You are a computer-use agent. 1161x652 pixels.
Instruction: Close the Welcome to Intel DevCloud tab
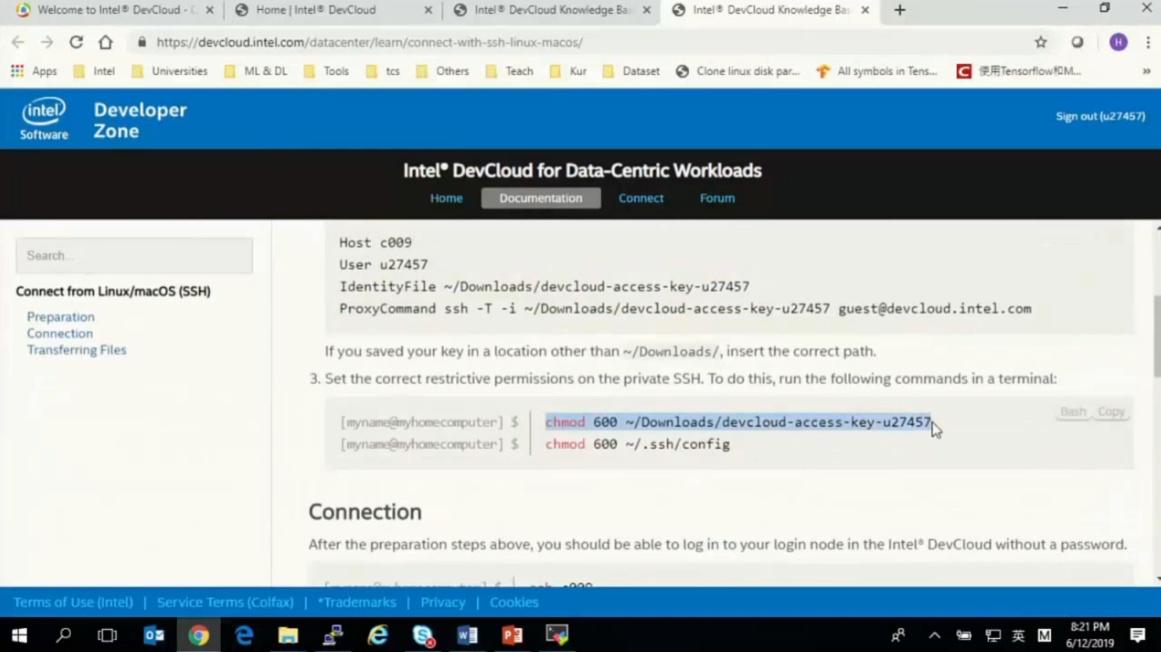coord(210,10)
